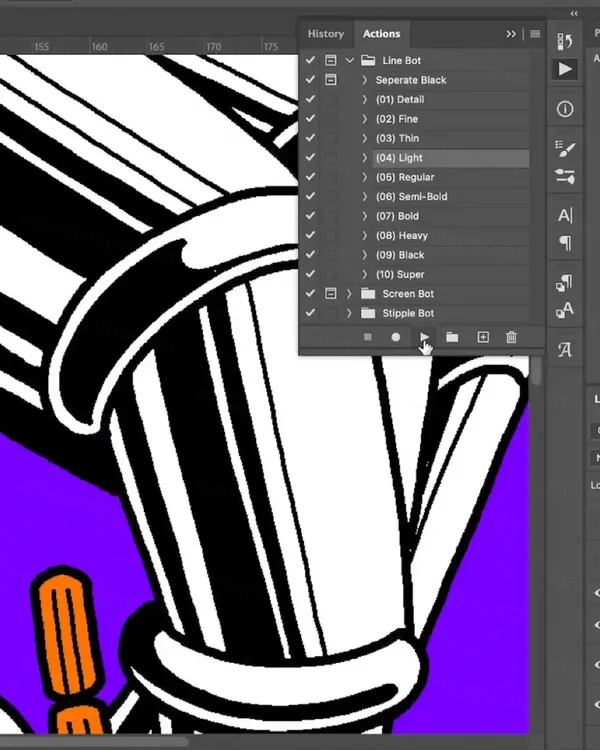Open the Info panel icon
This screenshot has height=750, width=600.
[565, 109]
